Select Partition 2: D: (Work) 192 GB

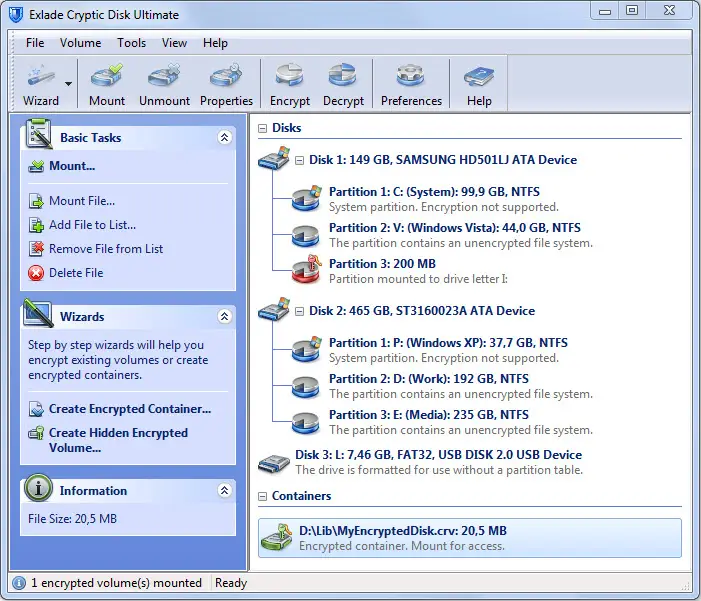[461, 386]
